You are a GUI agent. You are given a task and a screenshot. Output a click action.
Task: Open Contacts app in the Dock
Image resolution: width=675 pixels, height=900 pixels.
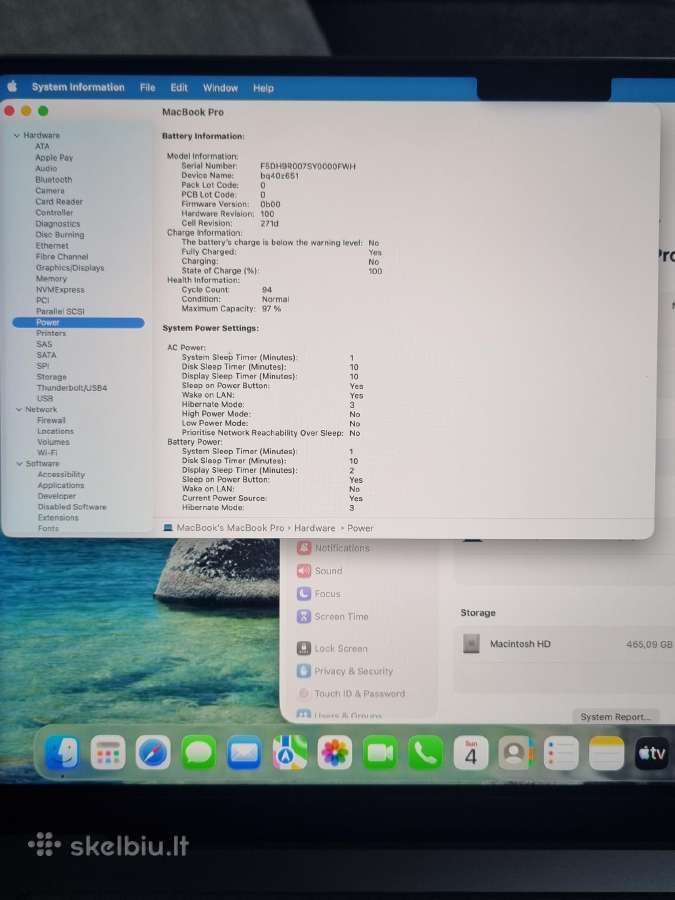click(516, 752)
